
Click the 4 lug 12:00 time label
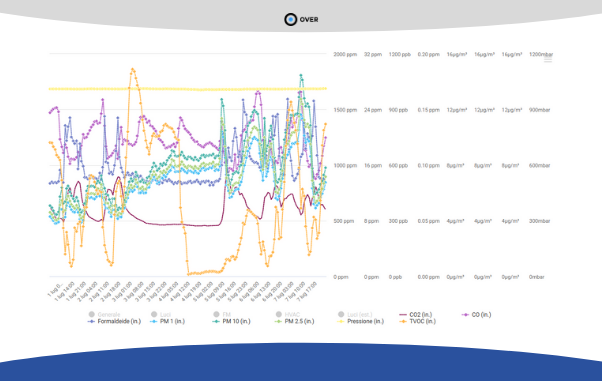pos(179,292)
